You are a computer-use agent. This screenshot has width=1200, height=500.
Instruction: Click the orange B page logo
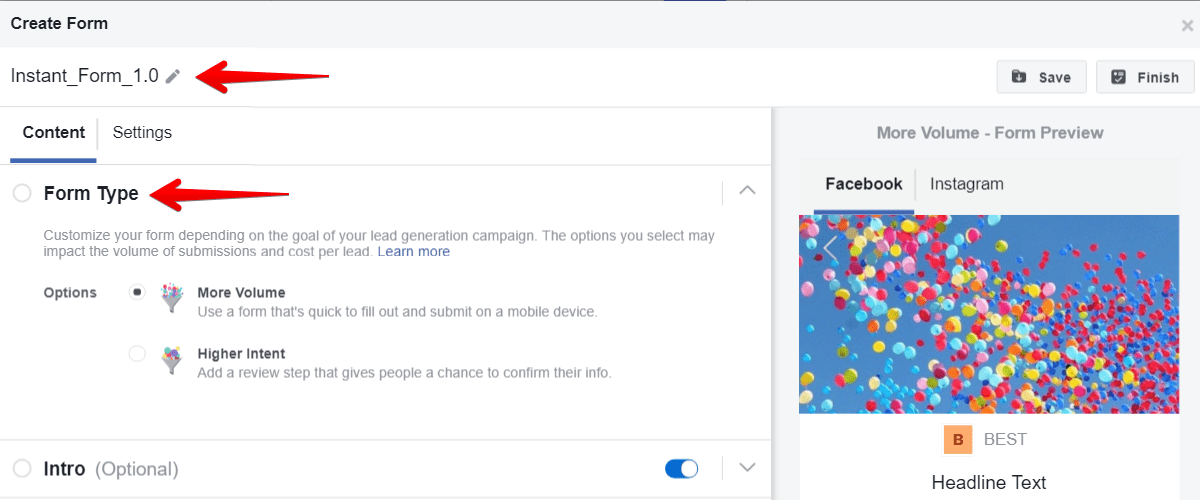958,439
